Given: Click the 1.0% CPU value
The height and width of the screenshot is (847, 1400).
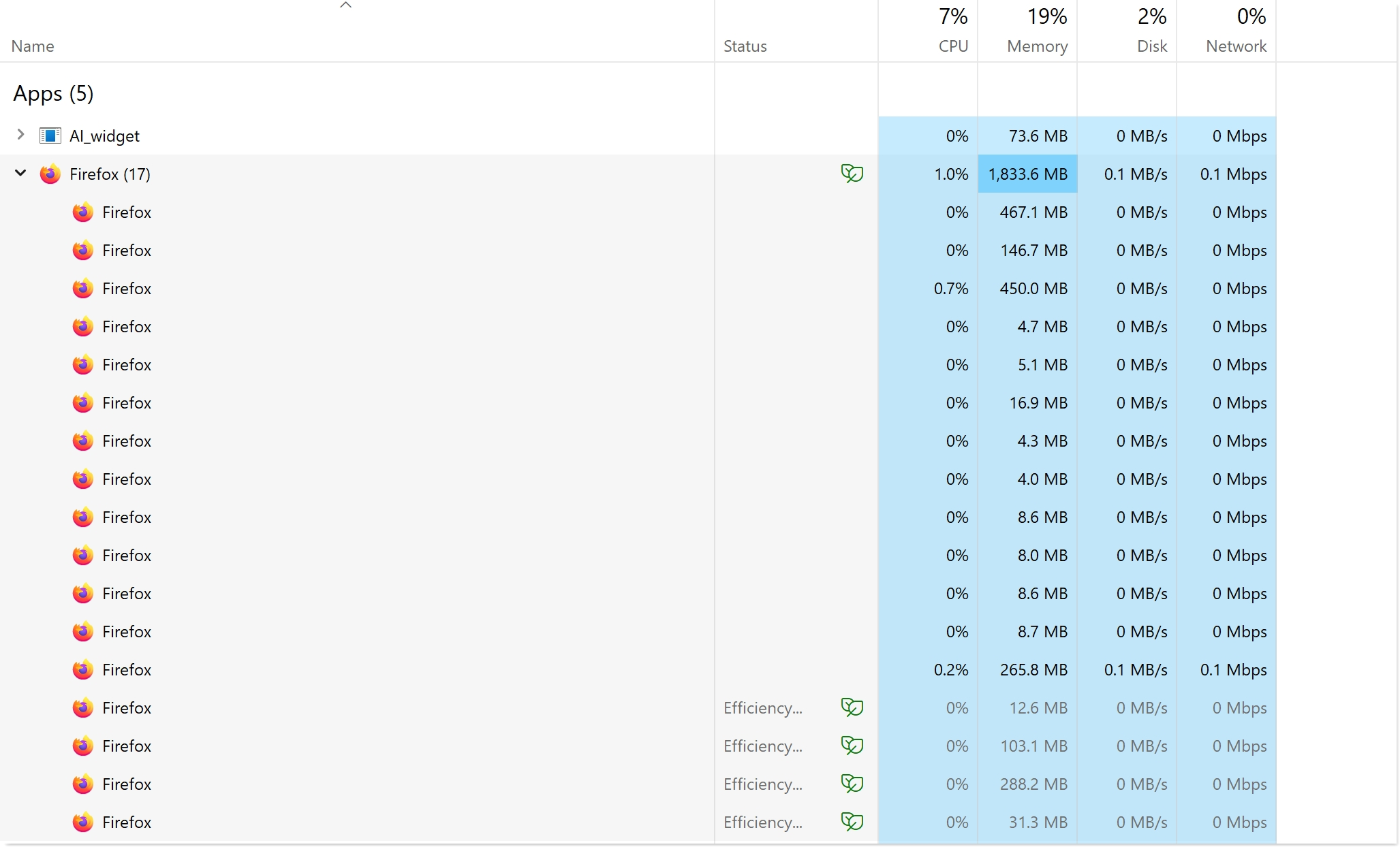Looking at the screenshot, I should [x=951, y=174].
